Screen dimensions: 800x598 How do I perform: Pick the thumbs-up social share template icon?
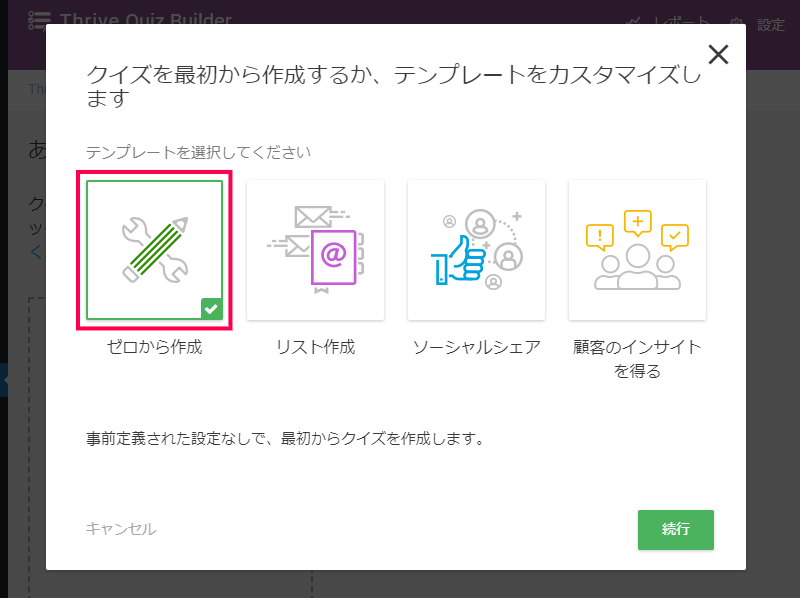tap(476, 250)
